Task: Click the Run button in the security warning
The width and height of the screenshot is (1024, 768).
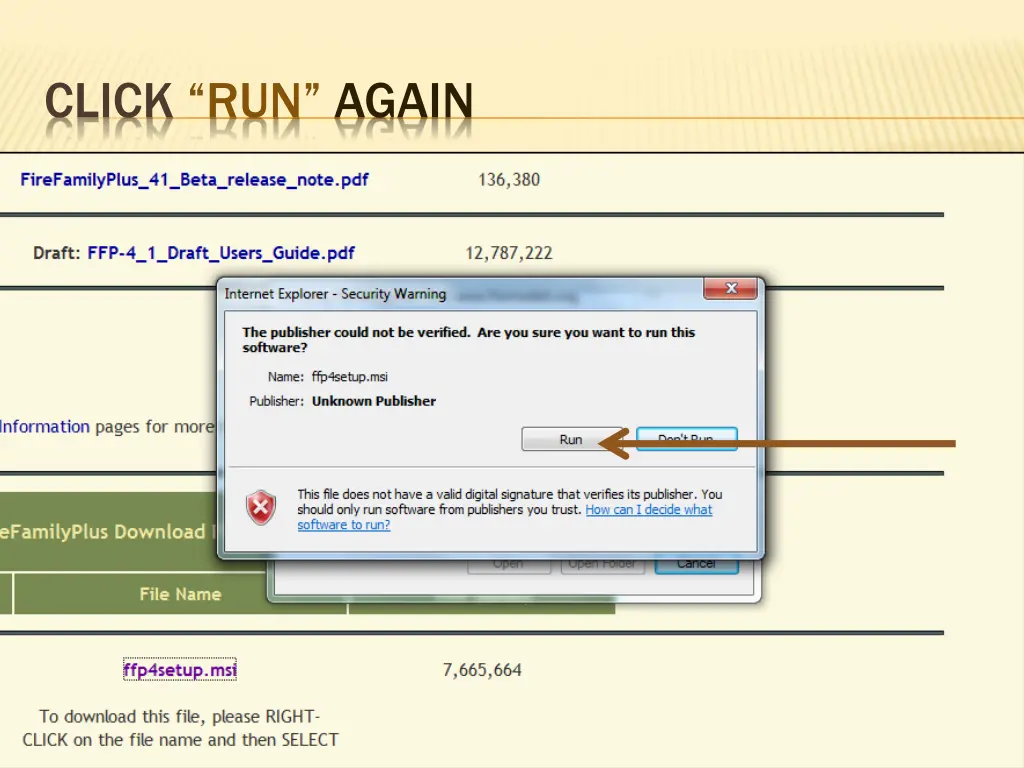Action: pos(571,439)
